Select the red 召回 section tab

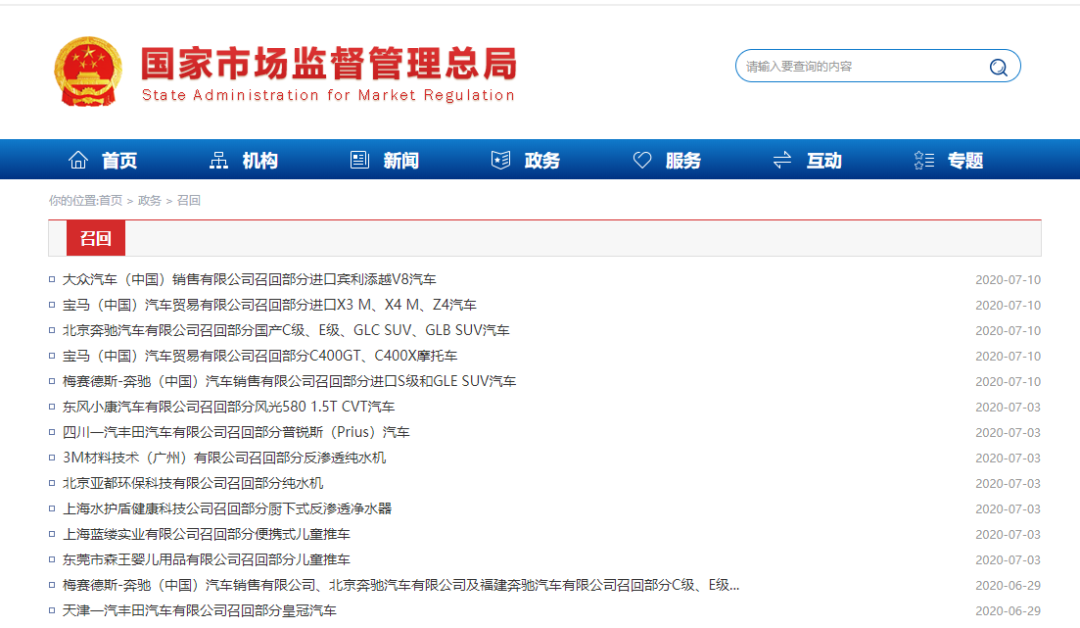pyautogui.click(x=96, y=238)
